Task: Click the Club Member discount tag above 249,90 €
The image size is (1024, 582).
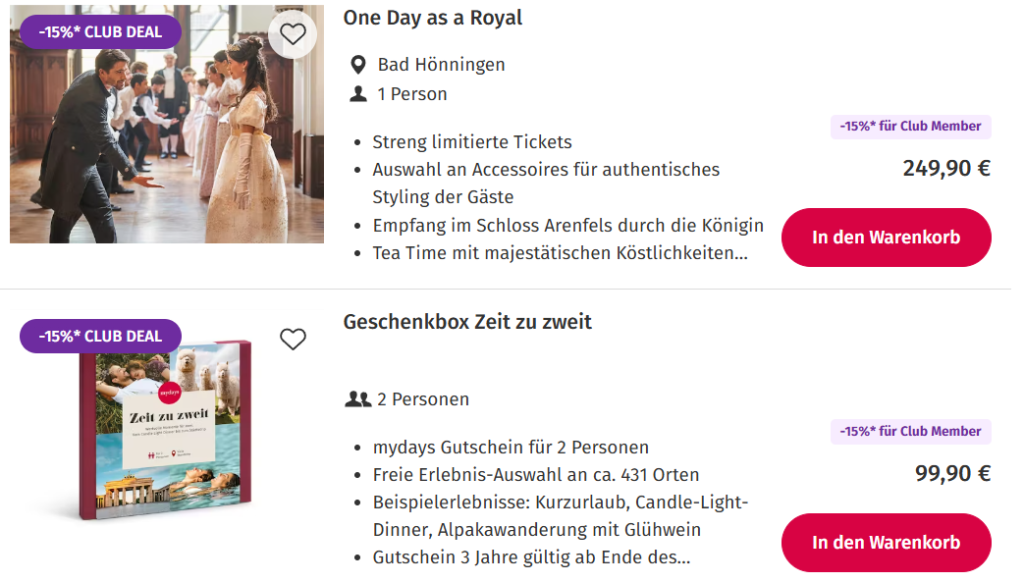Action: pyautogui.click(x=910, y=127)
